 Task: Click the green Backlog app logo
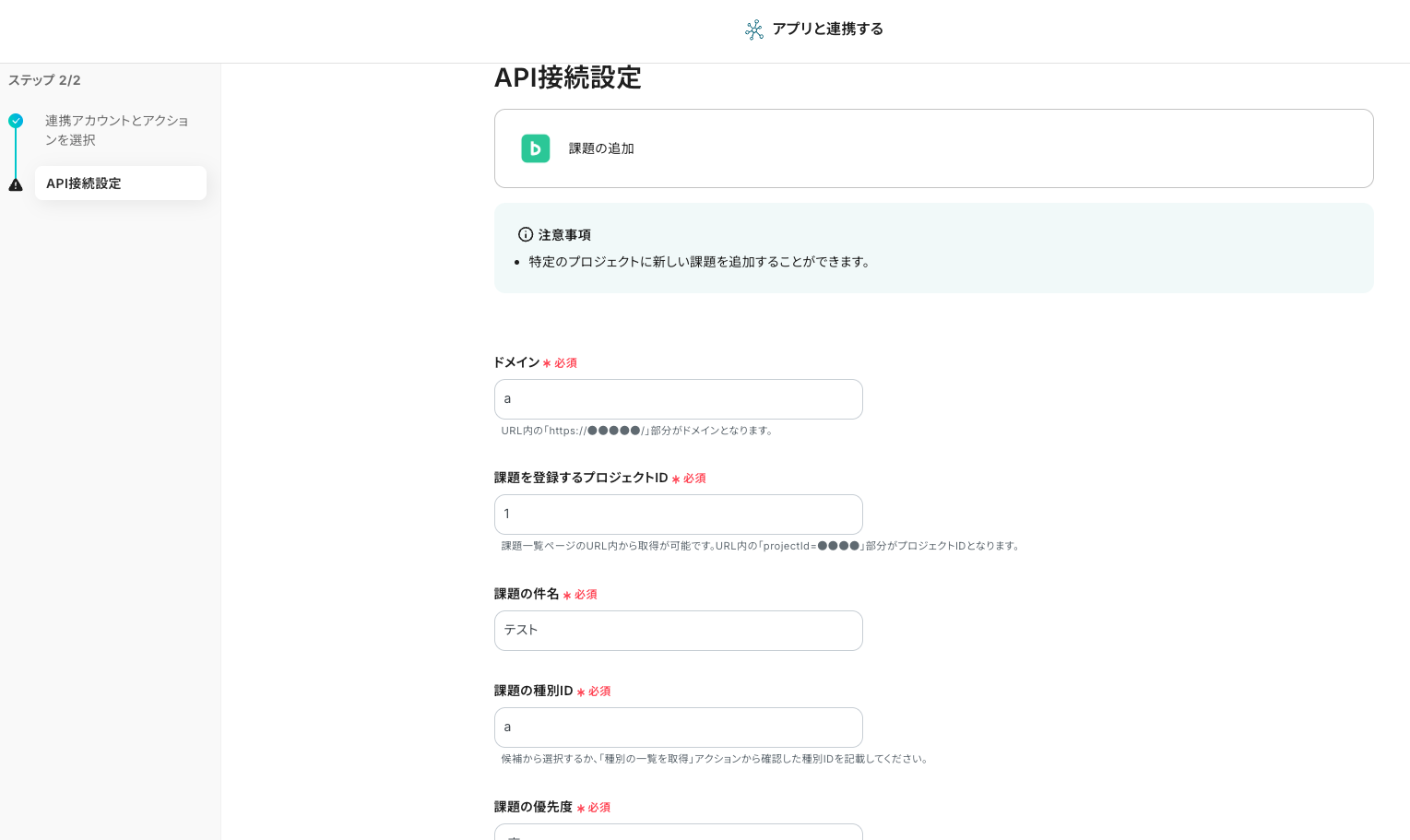click(x=535, y=148)
